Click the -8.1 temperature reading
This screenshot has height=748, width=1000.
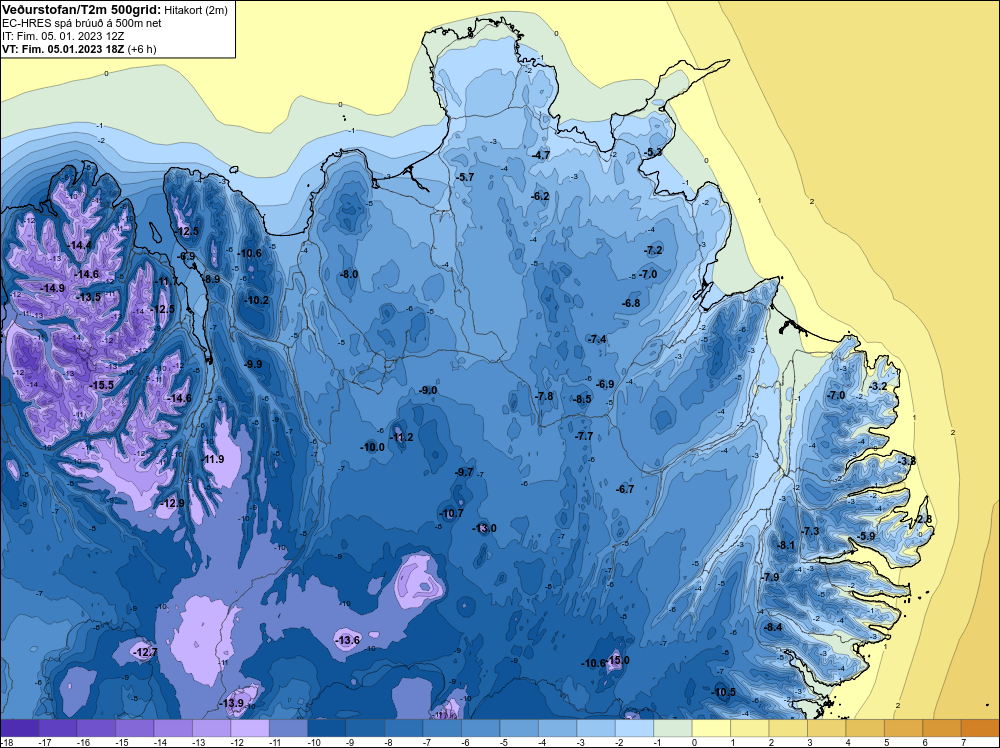coord(786,545)
